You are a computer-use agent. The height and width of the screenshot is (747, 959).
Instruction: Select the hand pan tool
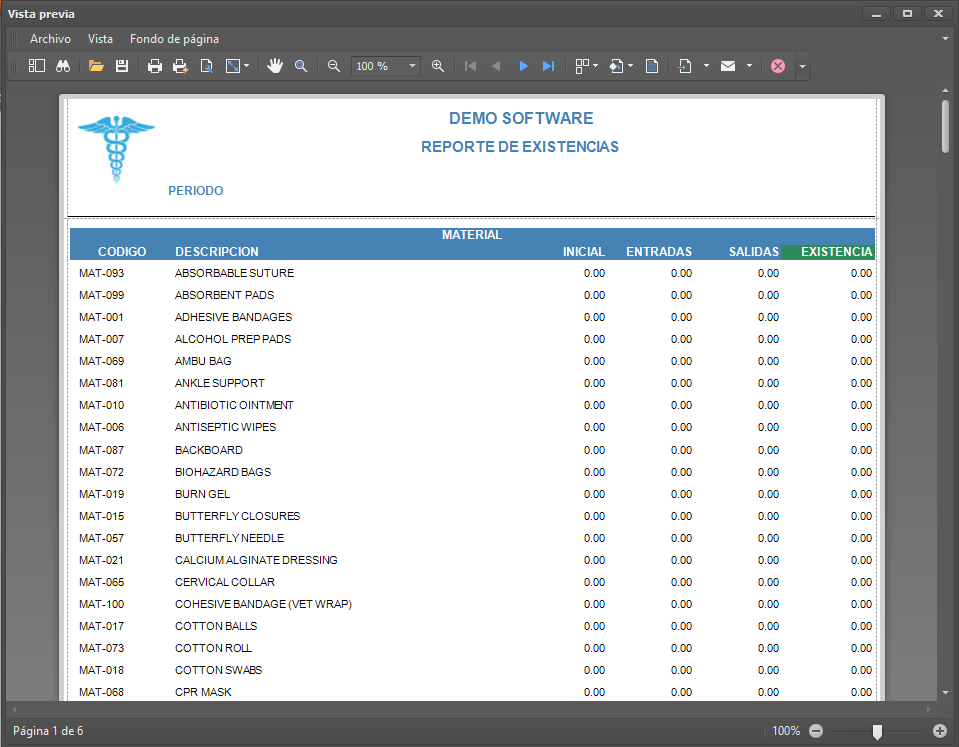click(275, 66)
